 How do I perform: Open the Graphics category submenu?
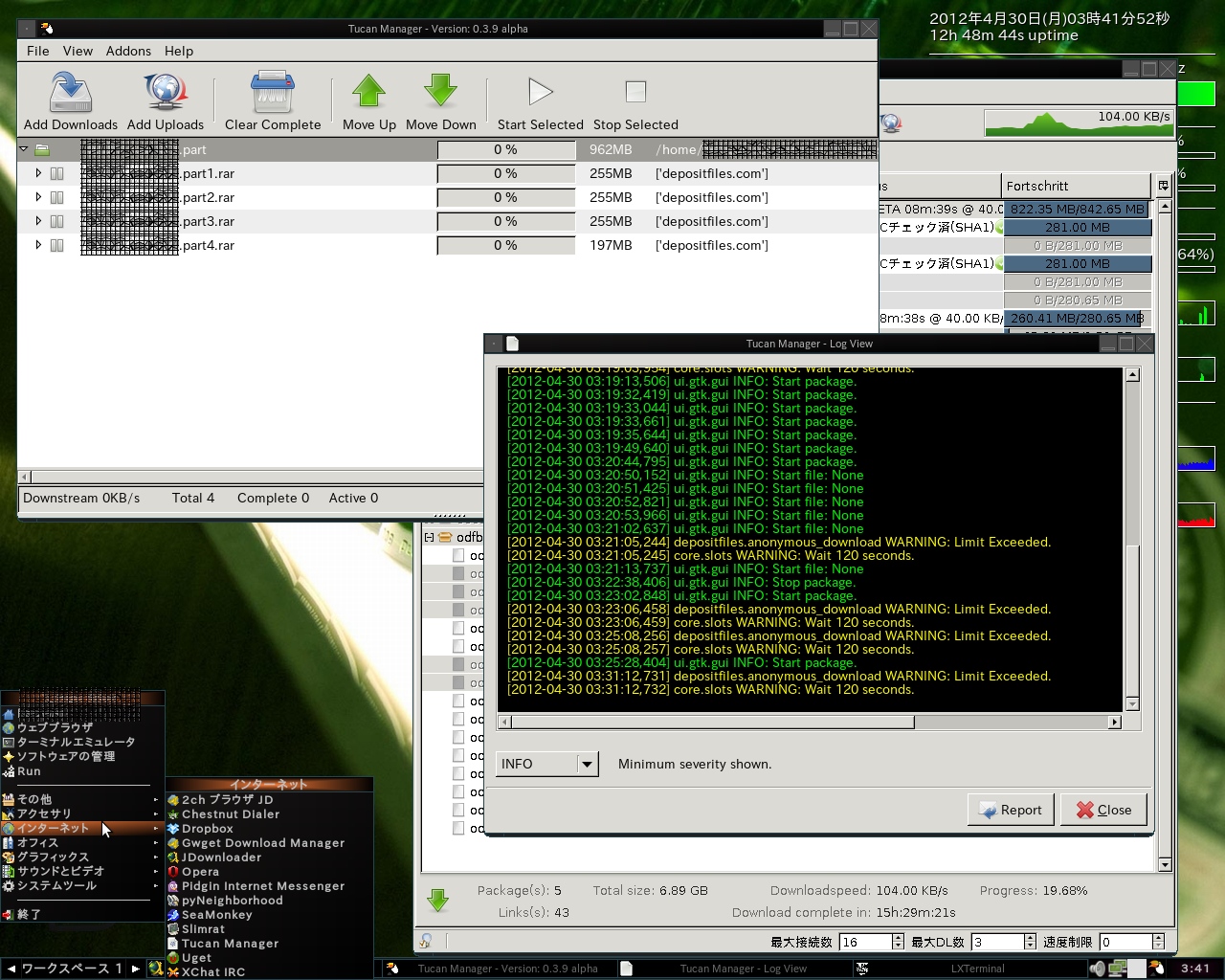[x=80, y=857]
